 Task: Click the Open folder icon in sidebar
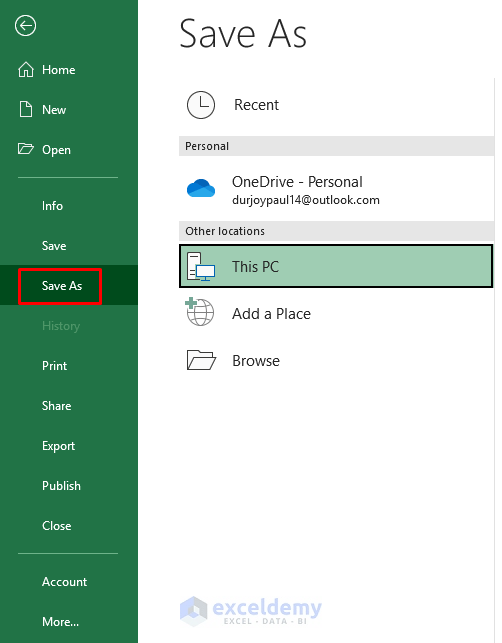tap(25, 148)
